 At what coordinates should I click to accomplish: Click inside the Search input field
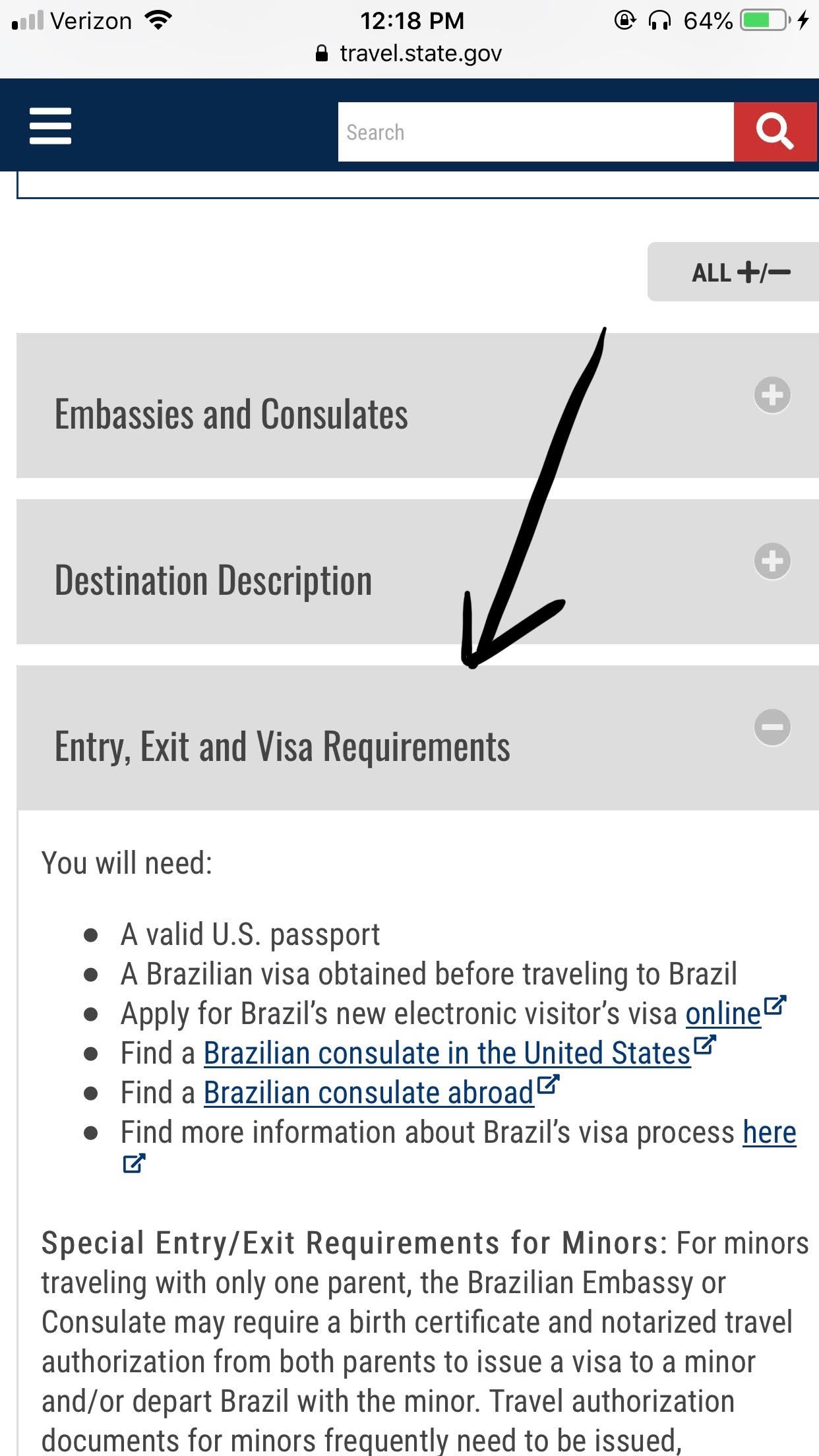tap(535, 131)
